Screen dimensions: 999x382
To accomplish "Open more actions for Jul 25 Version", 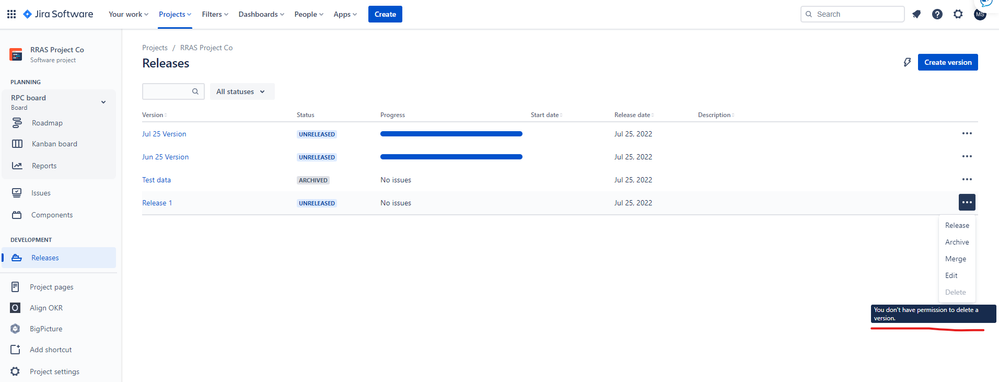I will pos(967,134).
